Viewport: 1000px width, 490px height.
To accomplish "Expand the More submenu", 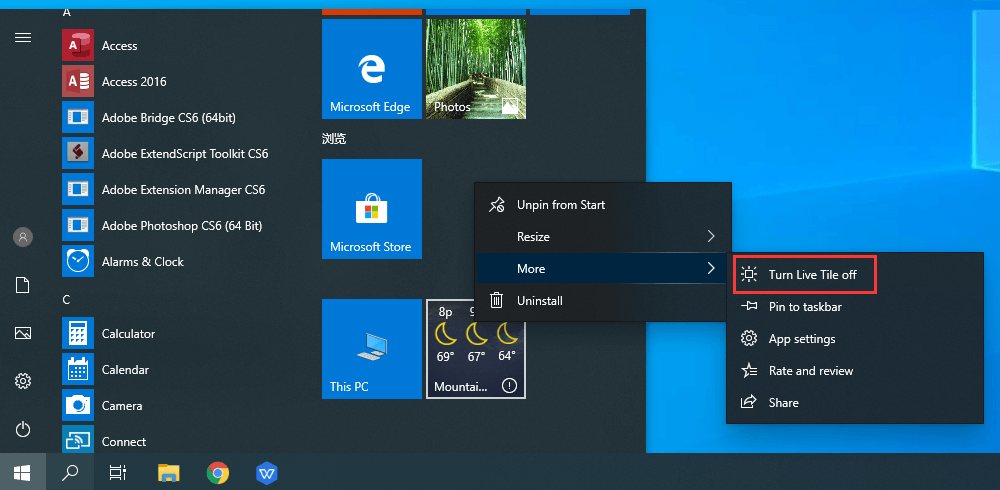I will (603, 269).
